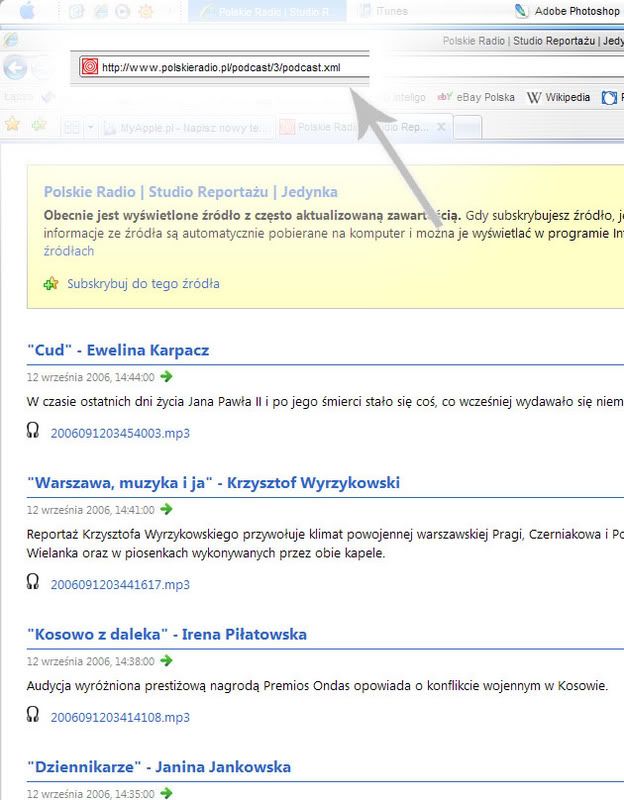624x800 pixels.
Task: Open the Polskie Radio Studio Reportażu Jedynka feed title
Action: 190,192
